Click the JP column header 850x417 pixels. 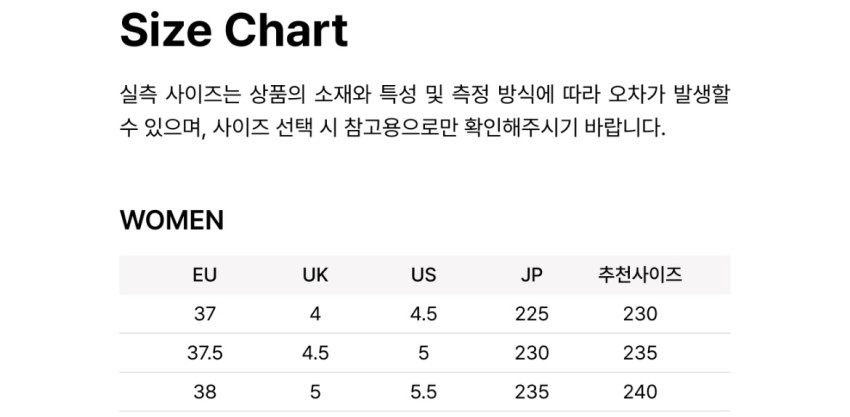click(532, 275)
